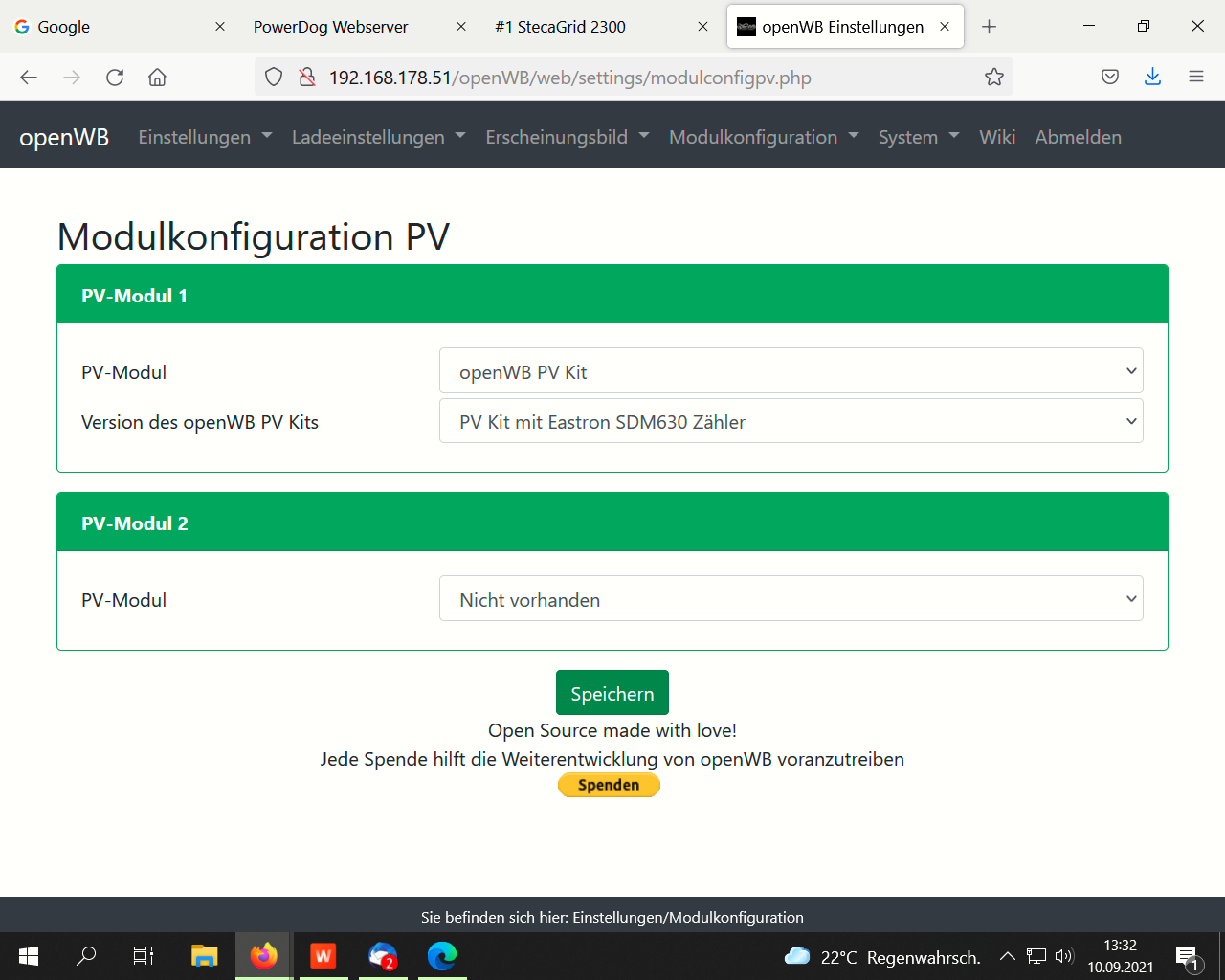
Task: Expand the Einstellungen navbar menu
Action: pos(205,137)
